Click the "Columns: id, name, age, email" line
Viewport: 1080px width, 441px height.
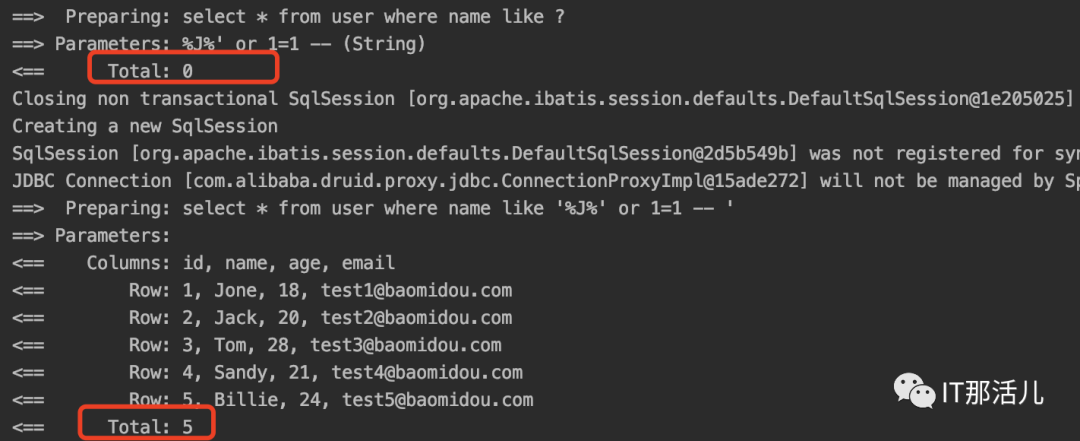pyautogui.click(x=240, y=263)
